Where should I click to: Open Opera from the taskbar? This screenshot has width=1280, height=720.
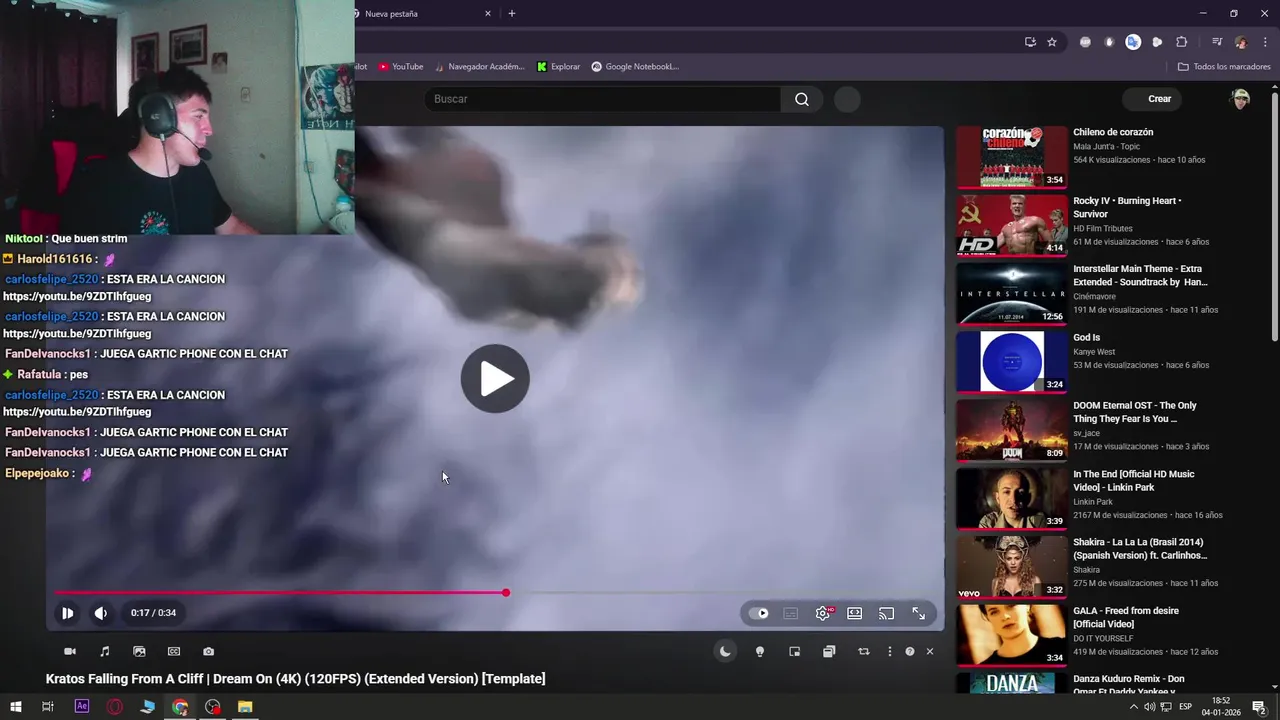point(115,707)
